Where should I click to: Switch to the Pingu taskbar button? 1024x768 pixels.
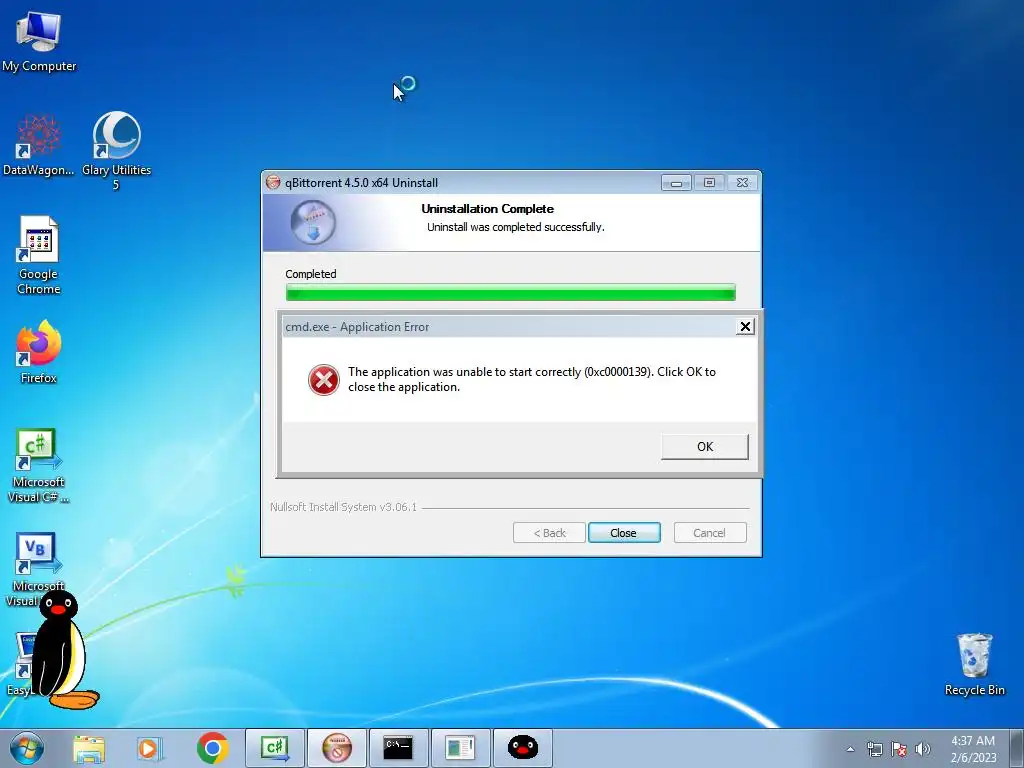click(x=522, y=748)
